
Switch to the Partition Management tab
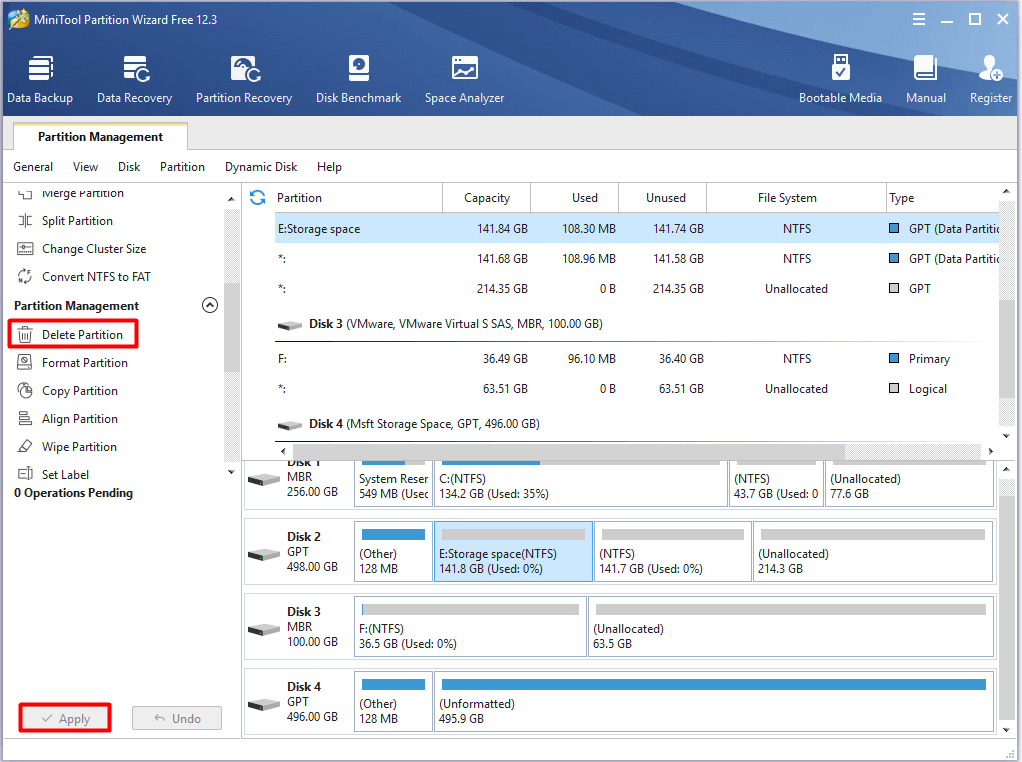click(x=99, y=136)
